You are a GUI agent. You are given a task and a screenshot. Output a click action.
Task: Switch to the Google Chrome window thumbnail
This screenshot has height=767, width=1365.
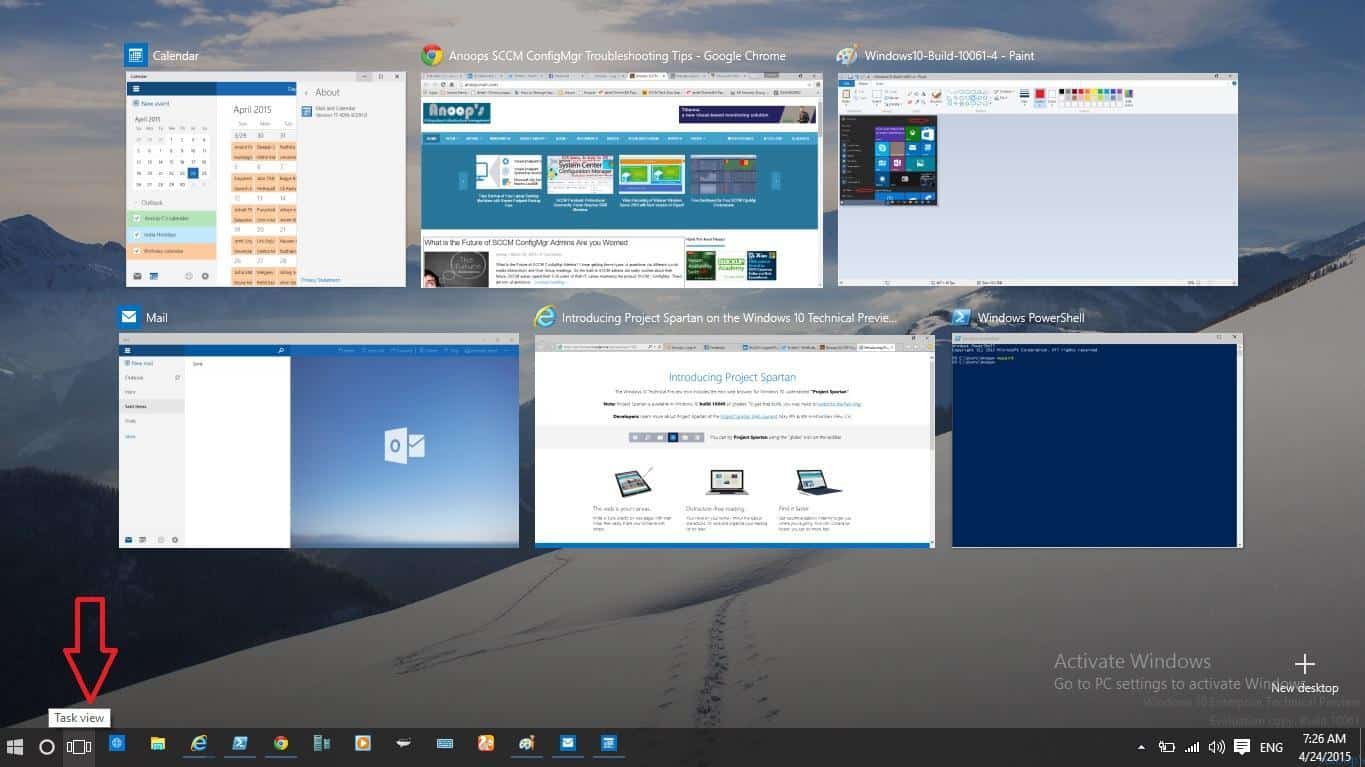[620, 179]
